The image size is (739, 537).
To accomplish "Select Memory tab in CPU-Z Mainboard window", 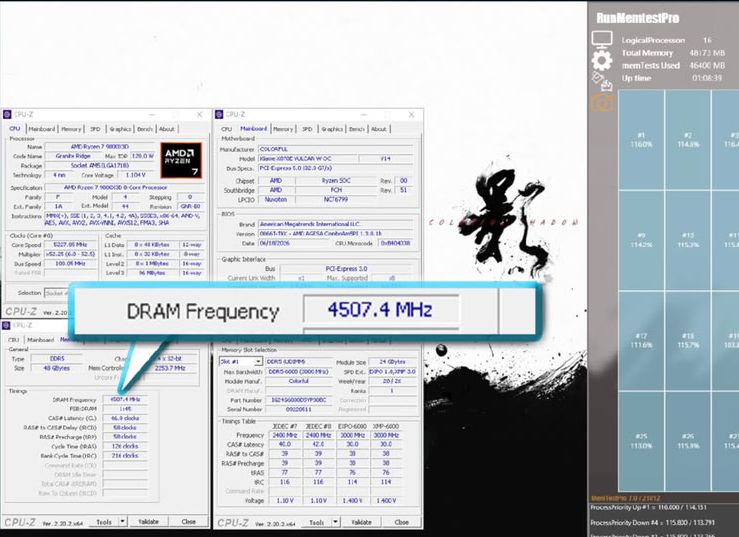I will coord(283,129).
